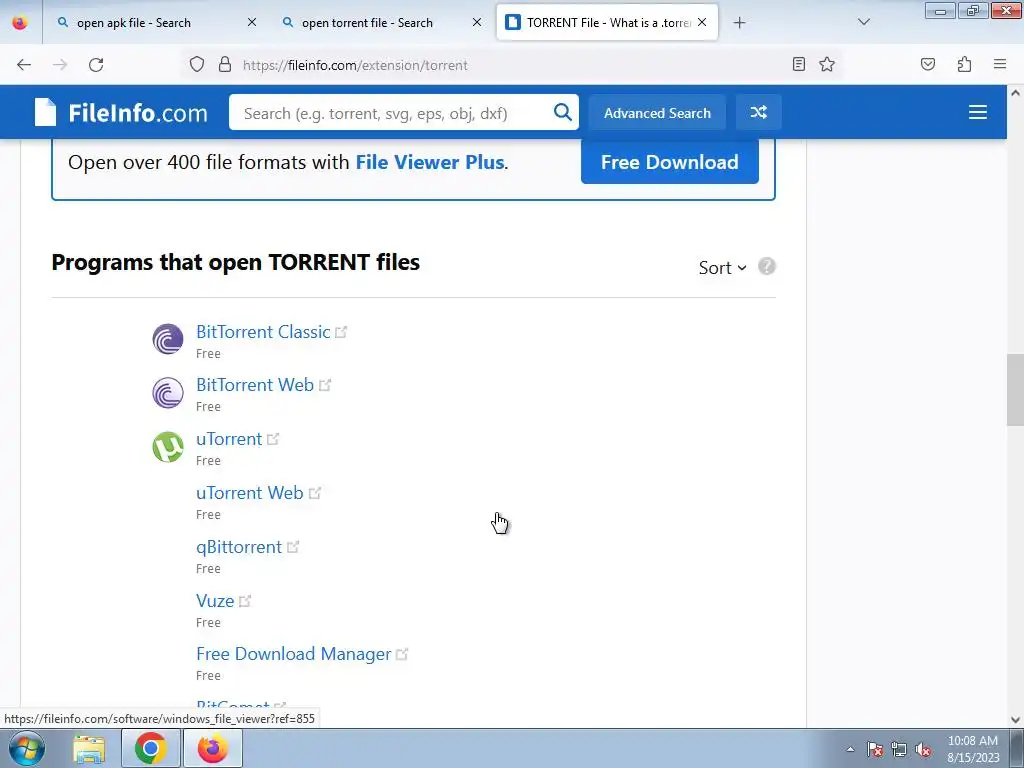The image size is (1024, 768).
Task: Open the uTorrent link
Action: point(229,439)
